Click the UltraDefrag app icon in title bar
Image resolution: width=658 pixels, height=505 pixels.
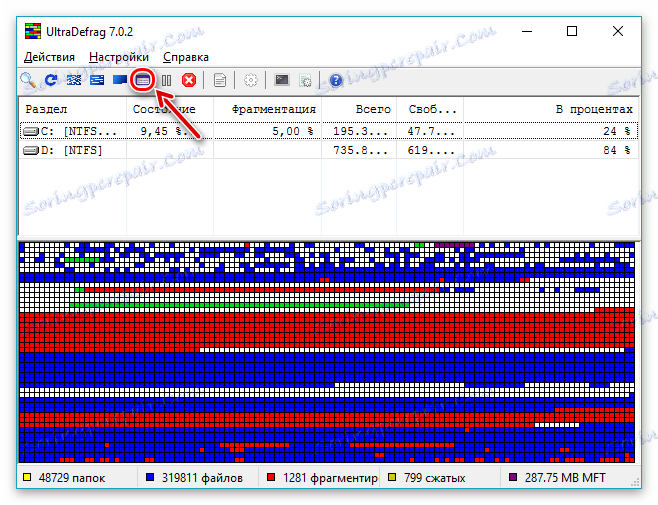33,31
